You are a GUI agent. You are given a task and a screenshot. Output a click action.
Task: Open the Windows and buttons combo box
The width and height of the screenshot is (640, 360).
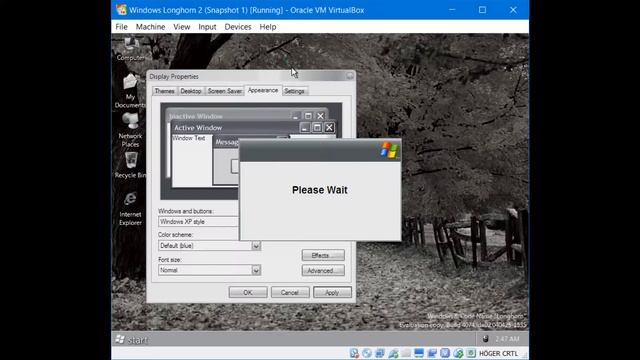pyautogui.click(x=198, y=222)
